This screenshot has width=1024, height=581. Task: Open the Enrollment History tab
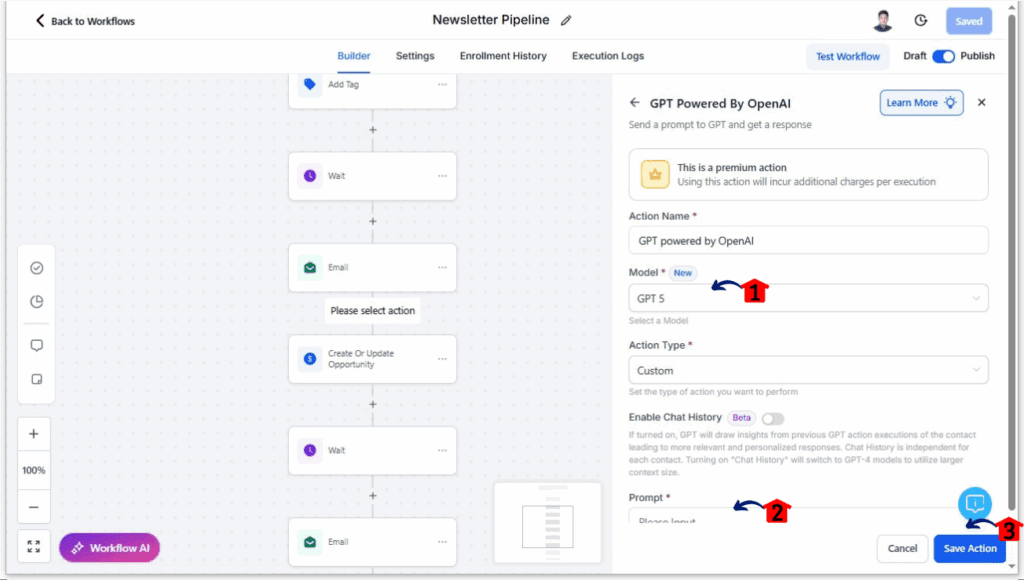503,56
